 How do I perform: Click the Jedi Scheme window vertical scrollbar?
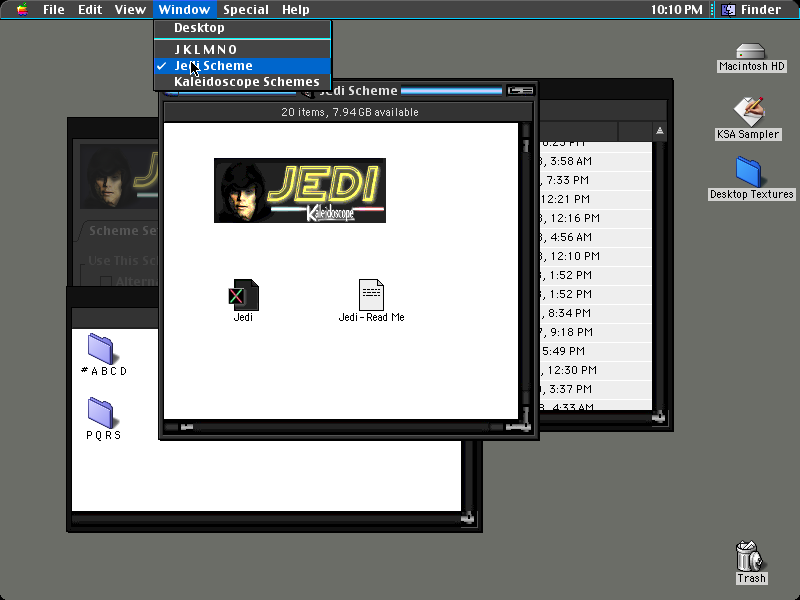click(526, 271)
